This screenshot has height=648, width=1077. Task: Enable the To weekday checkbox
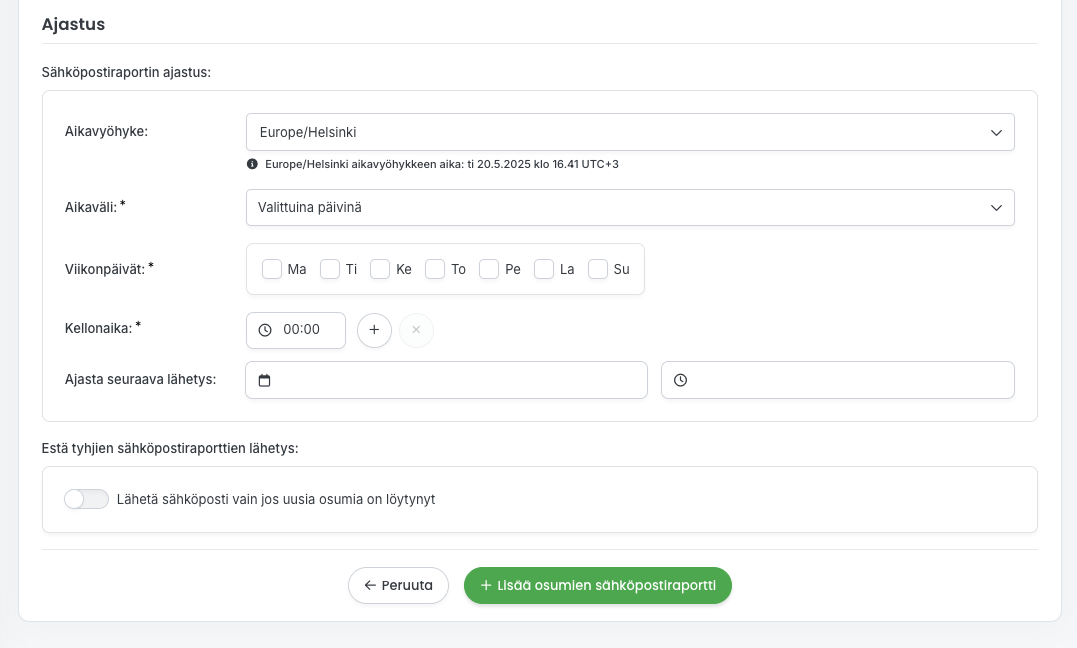click(x=435, y=269)
